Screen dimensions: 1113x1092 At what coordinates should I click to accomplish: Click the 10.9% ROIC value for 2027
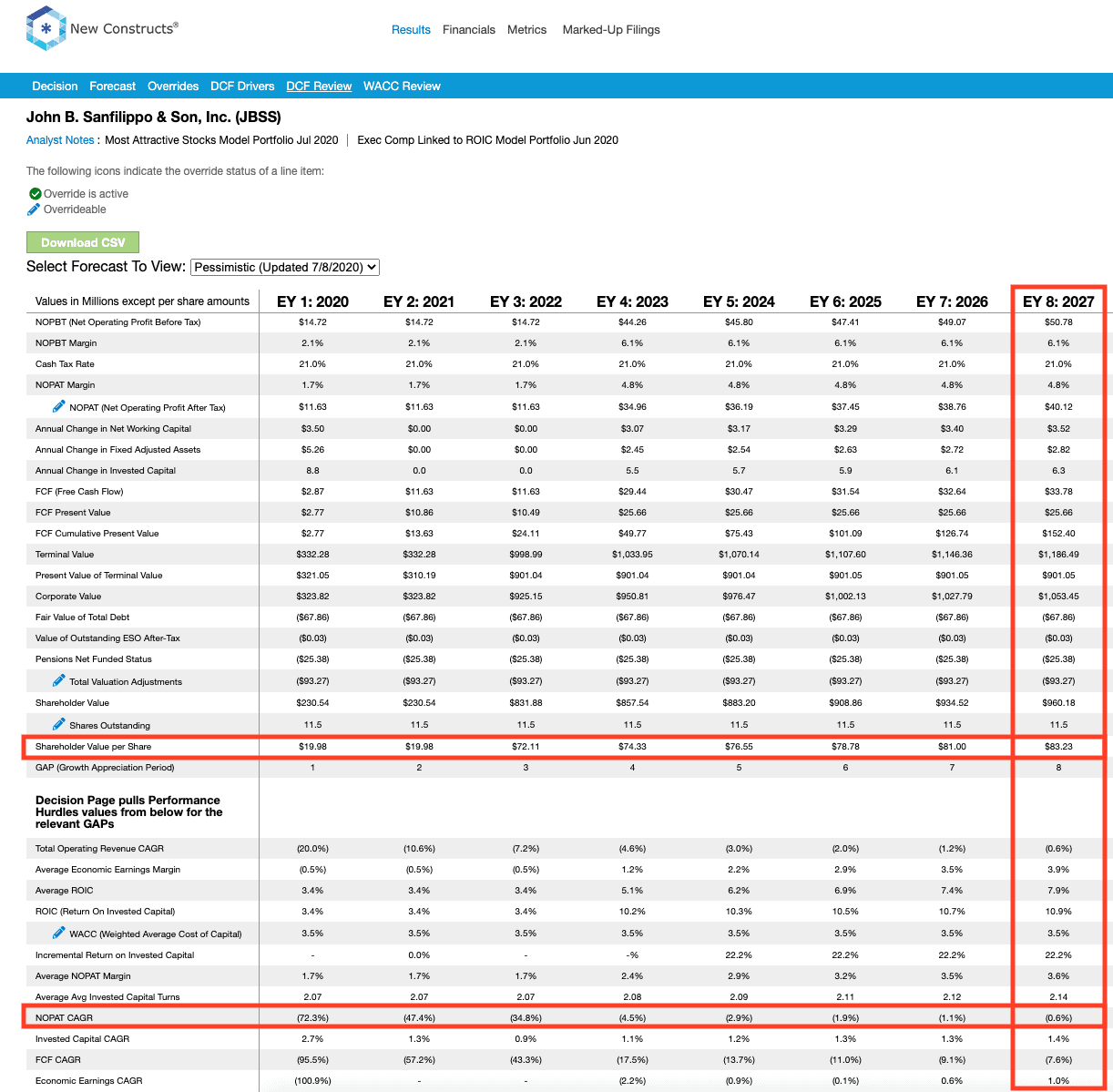[1058, 912]
